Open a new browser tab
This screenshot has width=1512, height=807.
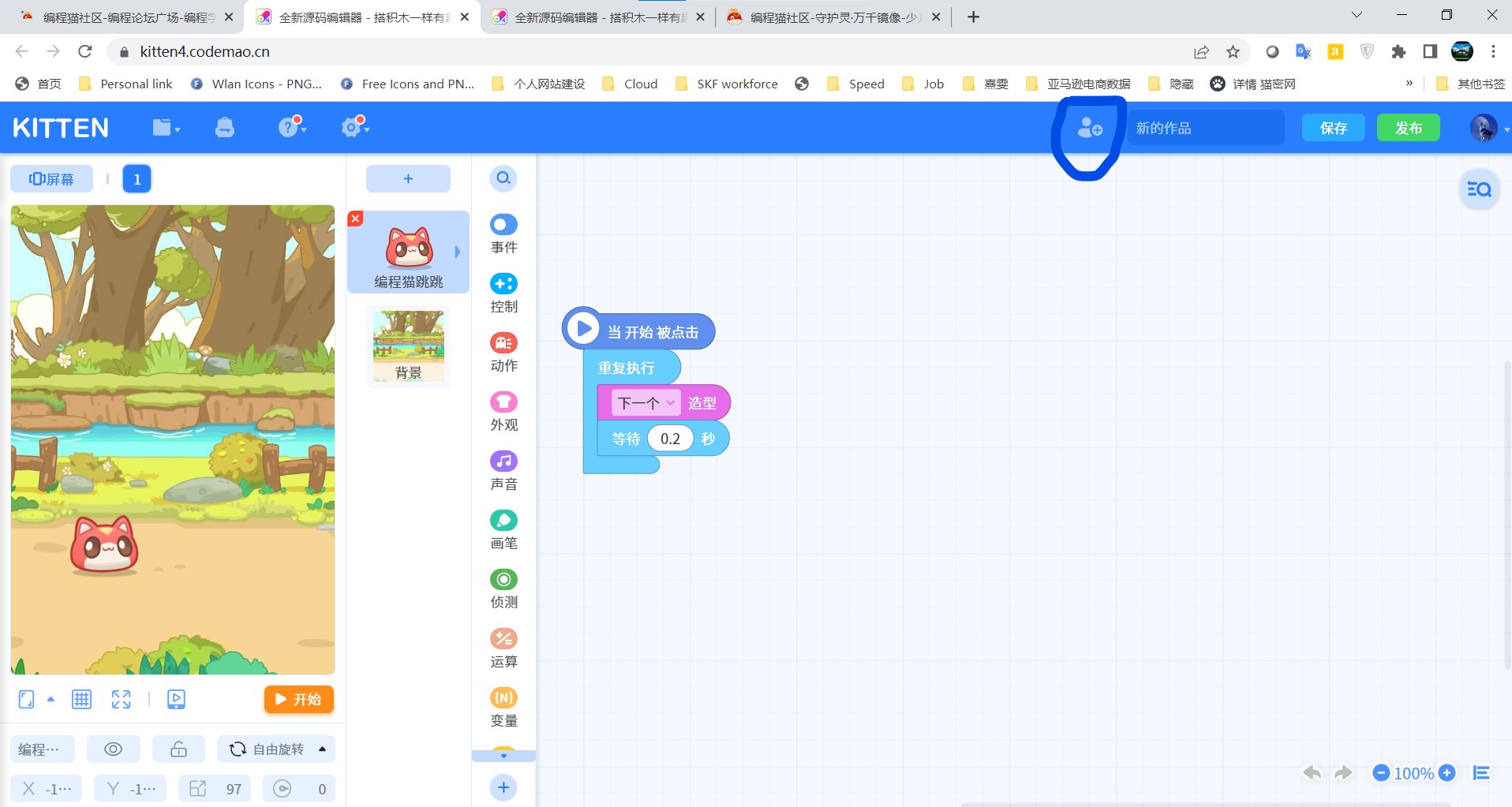973,17
